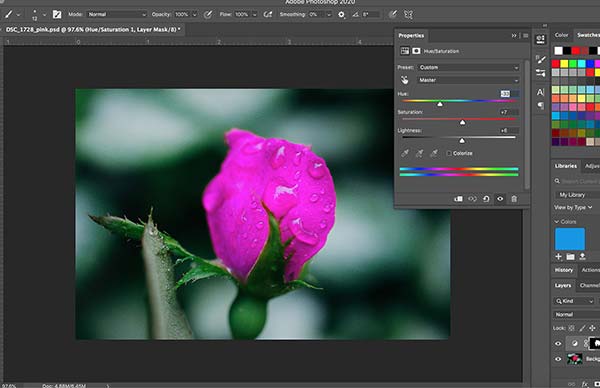Click the brush angle input field
This screenshot has width=600, height=388.
[370, 15]
